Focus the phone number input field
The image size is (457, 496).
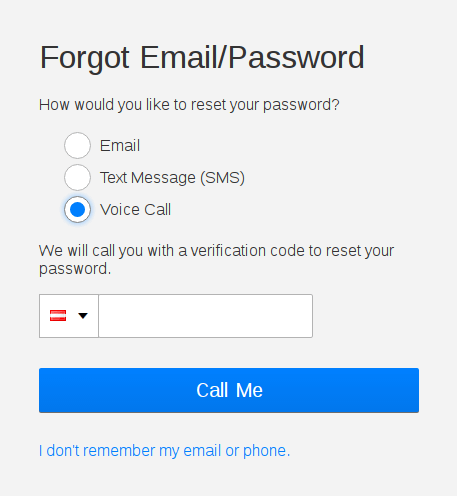pos(206,316)
